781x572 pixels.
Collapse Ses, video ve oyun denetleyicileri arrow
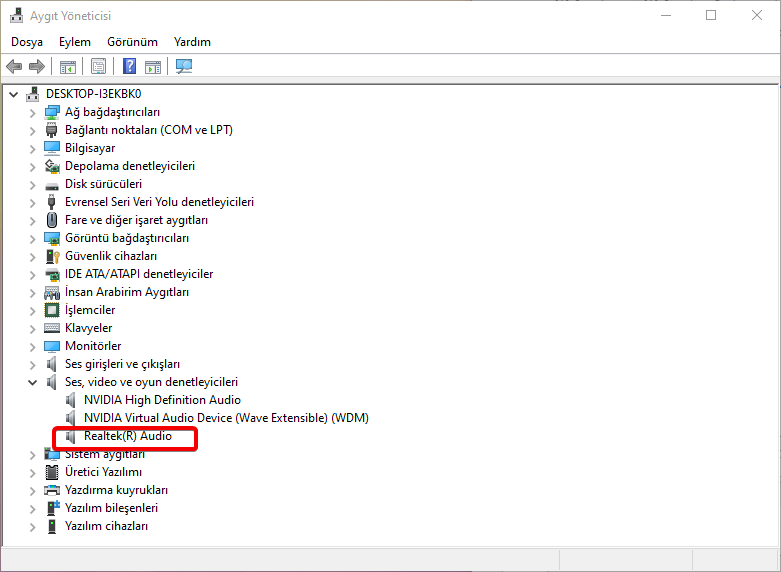pos(32,383)
